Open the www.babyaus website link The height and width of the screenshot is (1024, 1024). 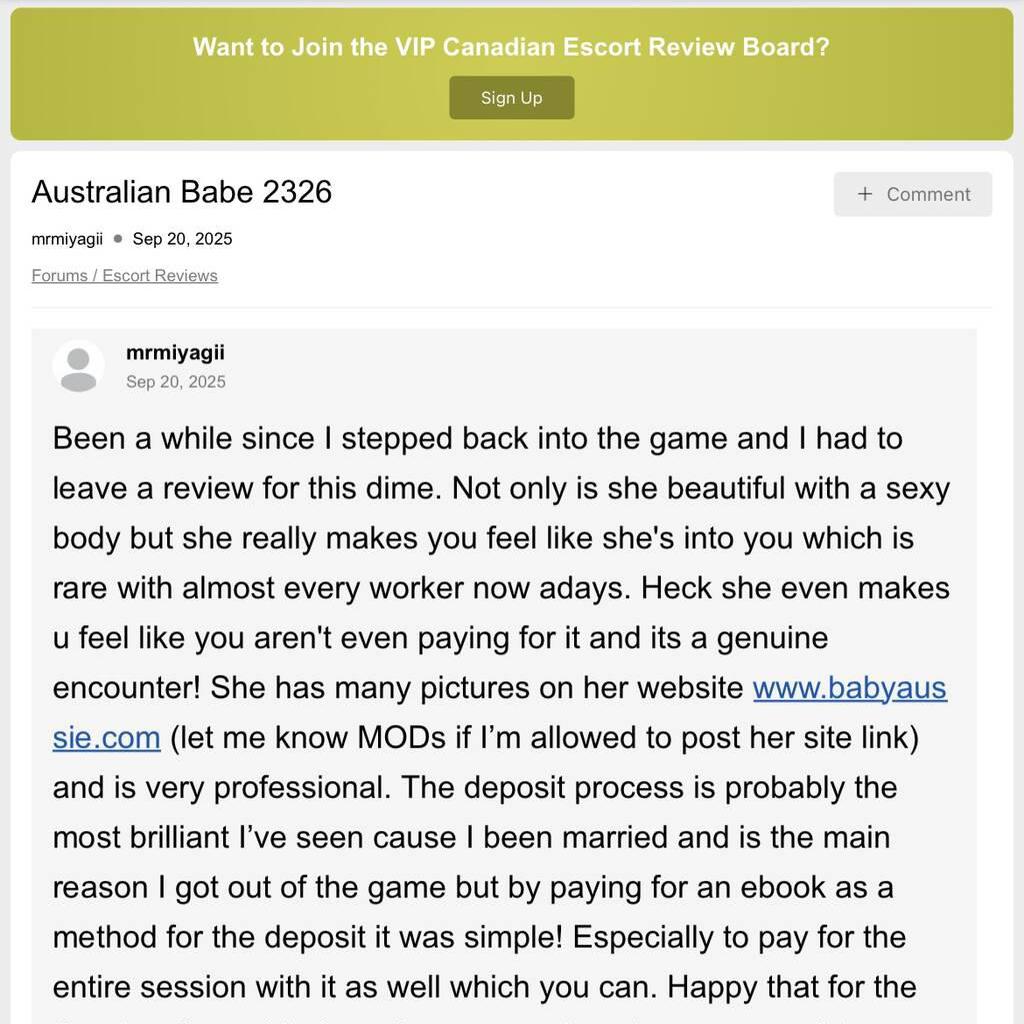(849, 688)
